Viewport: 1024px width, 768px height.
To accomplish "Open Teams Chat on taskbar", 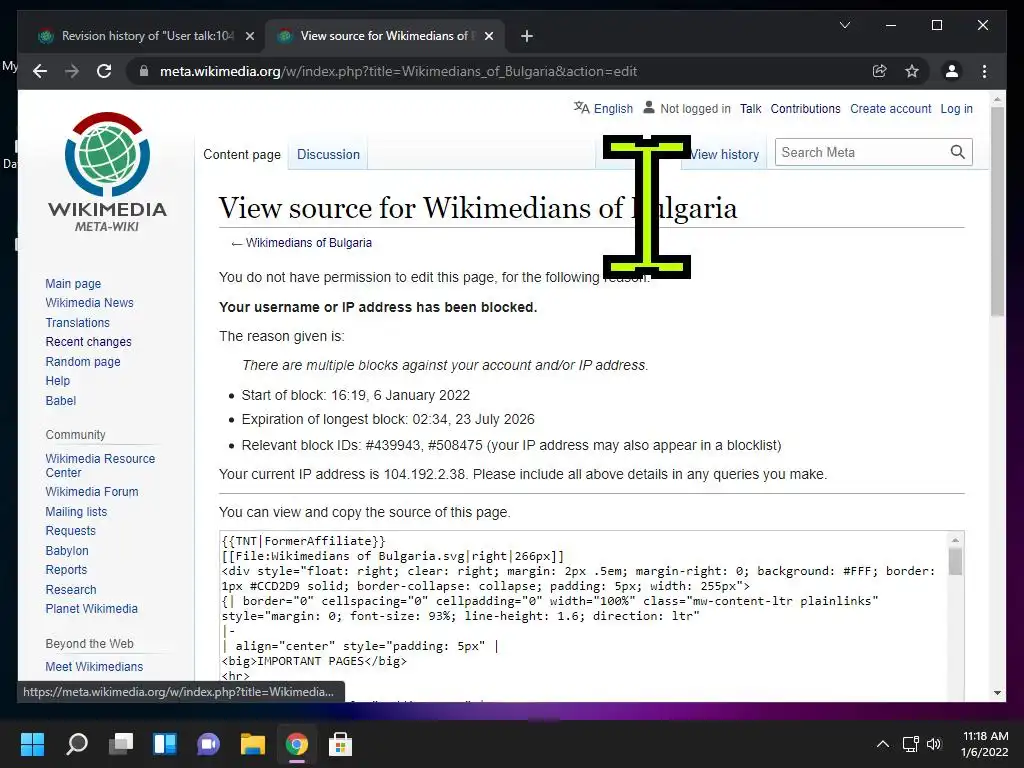I will click(208, 744).
